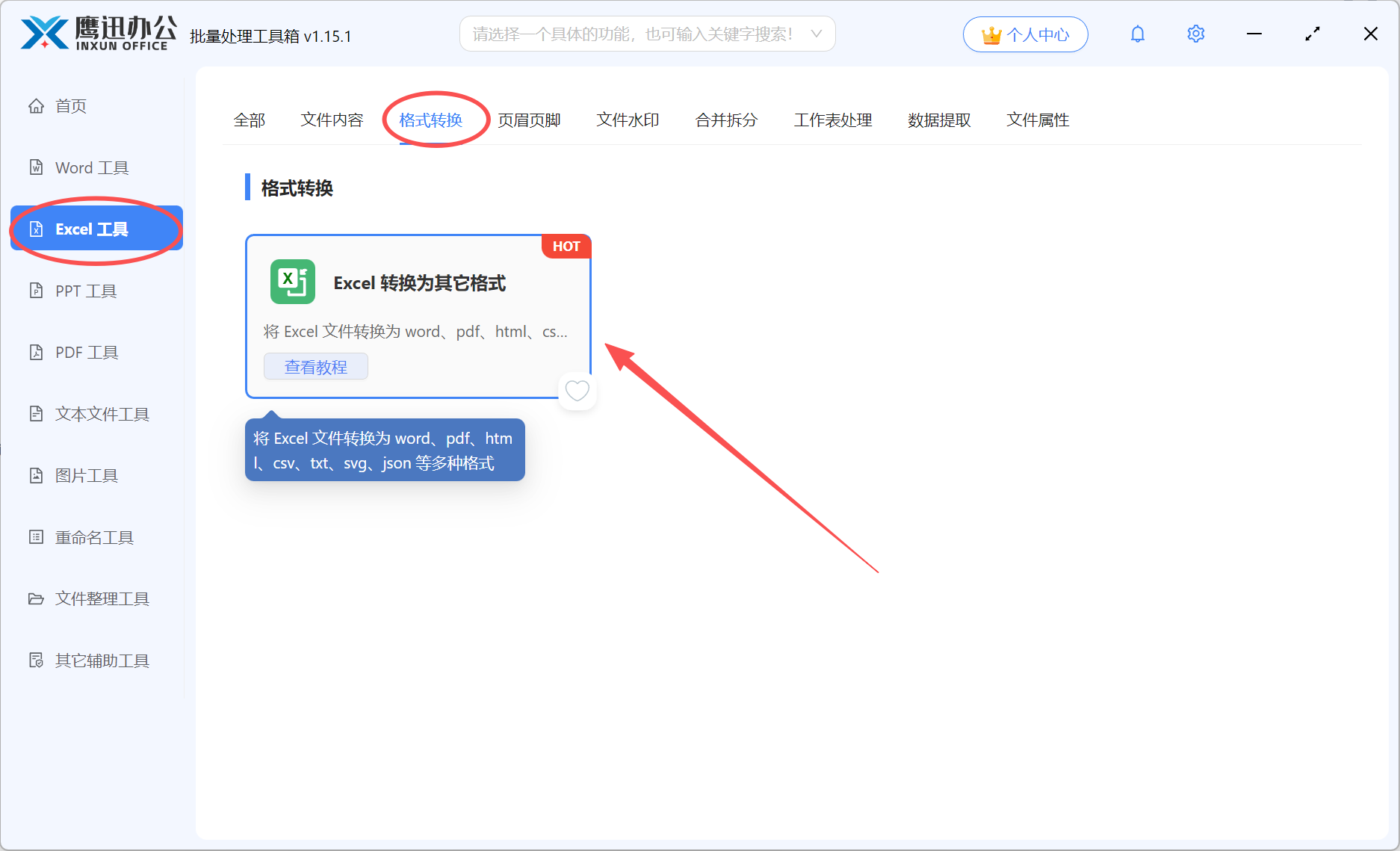1400x851 pixels.
Task: Click the 格式转换 section heading
Action: (x=297, y=188)
